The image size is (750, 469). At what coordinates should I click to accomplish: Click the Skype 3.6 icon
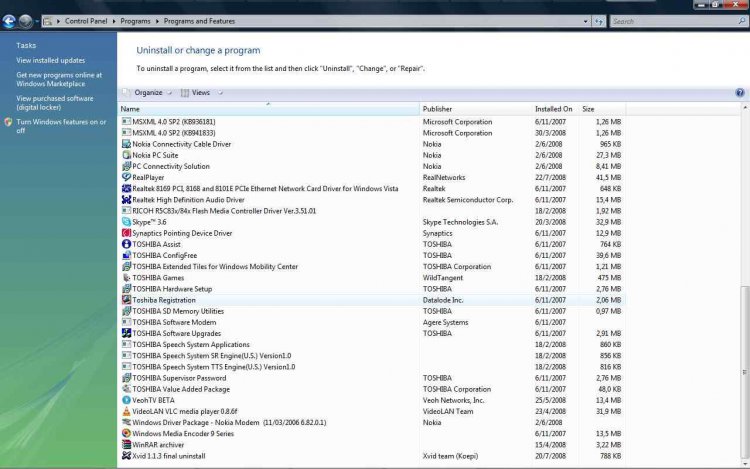coord(126,222)
